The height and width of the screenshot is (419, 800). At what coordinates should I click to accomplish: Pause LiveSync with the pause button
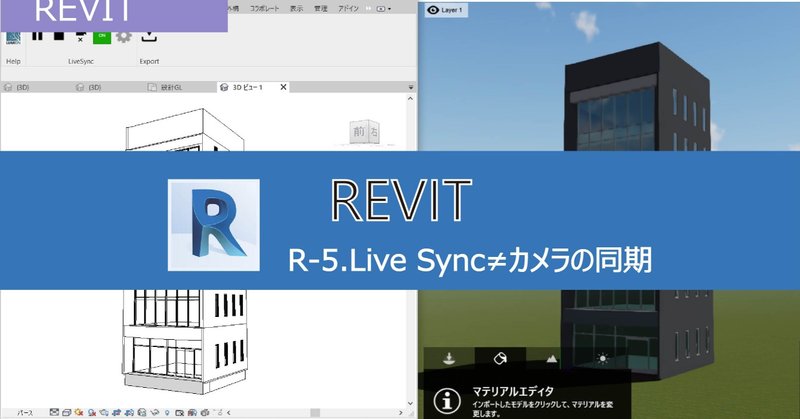37,35
